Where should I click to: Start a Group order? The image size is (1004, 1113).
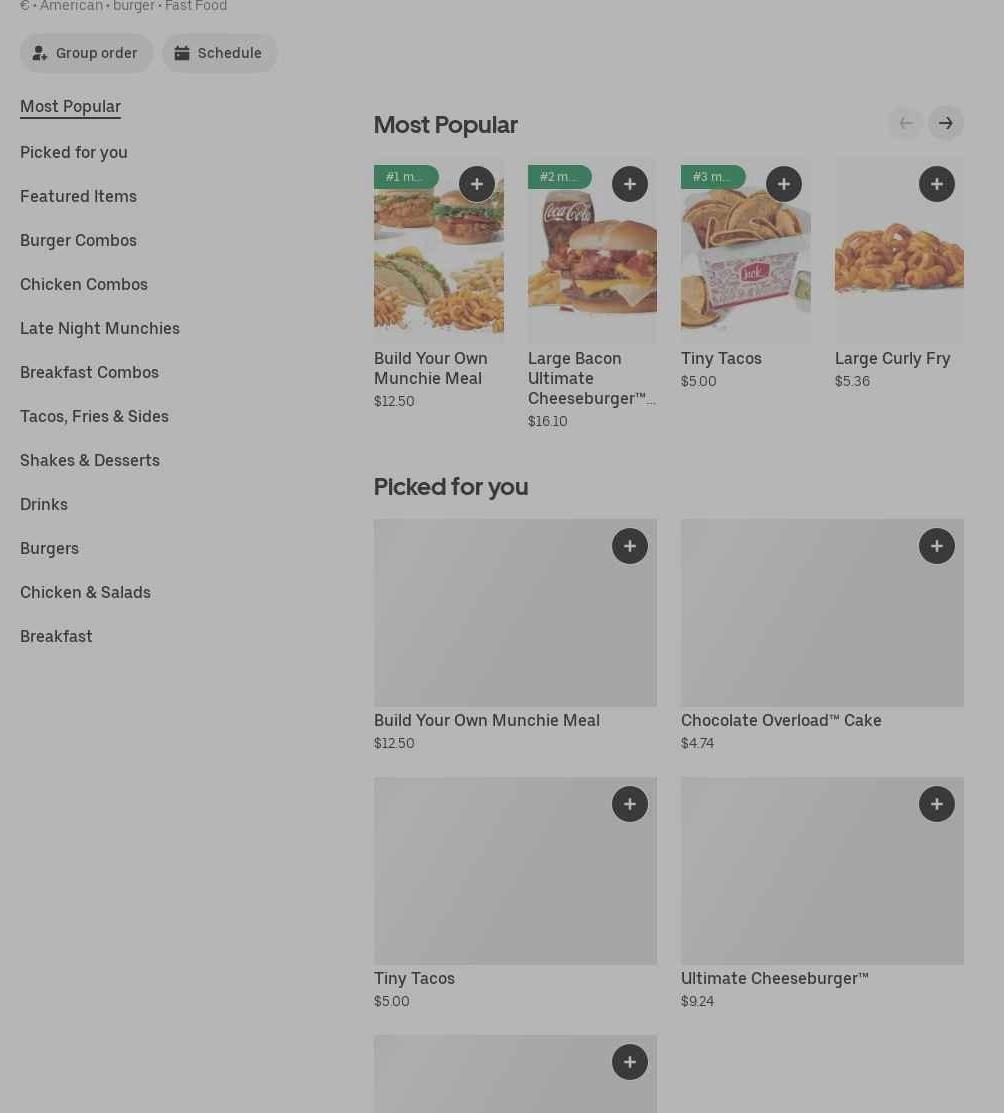[x=87, y=53]
